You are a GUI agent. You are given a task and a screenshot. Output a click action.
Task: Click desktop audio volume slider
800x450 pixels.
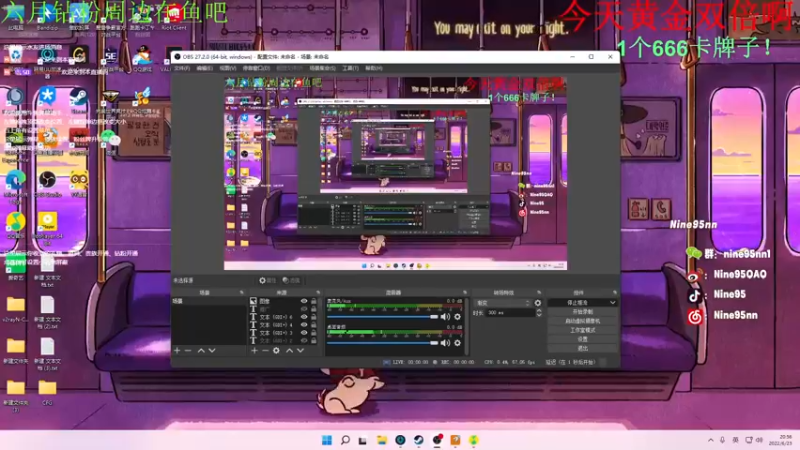pos(383,343)
